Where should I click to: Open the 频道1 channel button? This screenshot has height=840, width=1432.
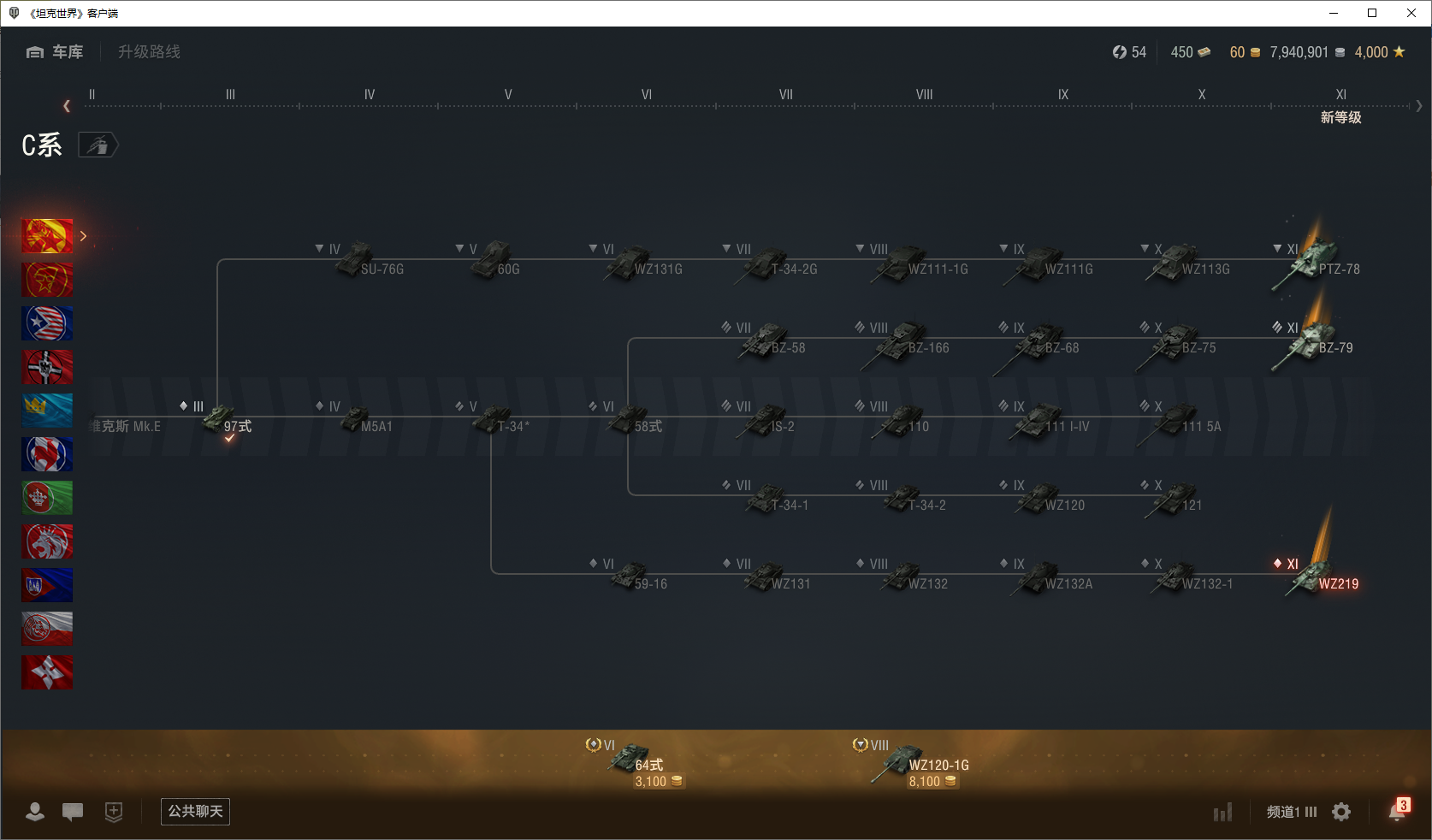click(1292, 812)
